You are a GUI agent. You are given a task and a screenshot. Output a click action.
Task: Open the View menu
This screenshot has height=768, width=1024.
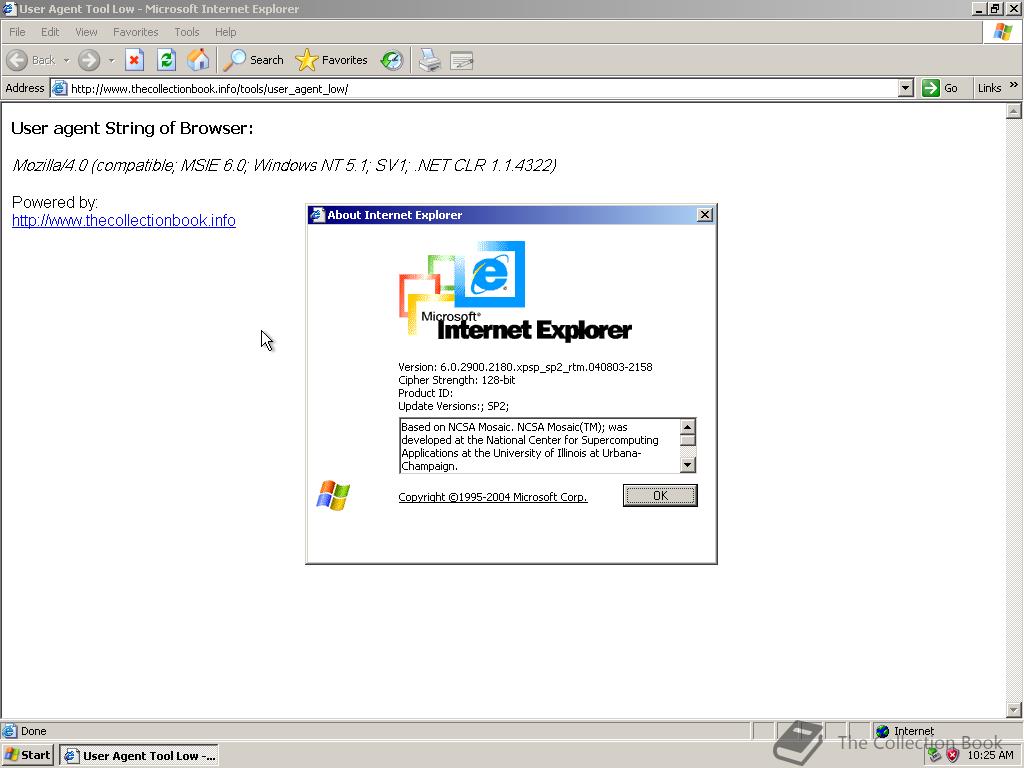[86, 32]
